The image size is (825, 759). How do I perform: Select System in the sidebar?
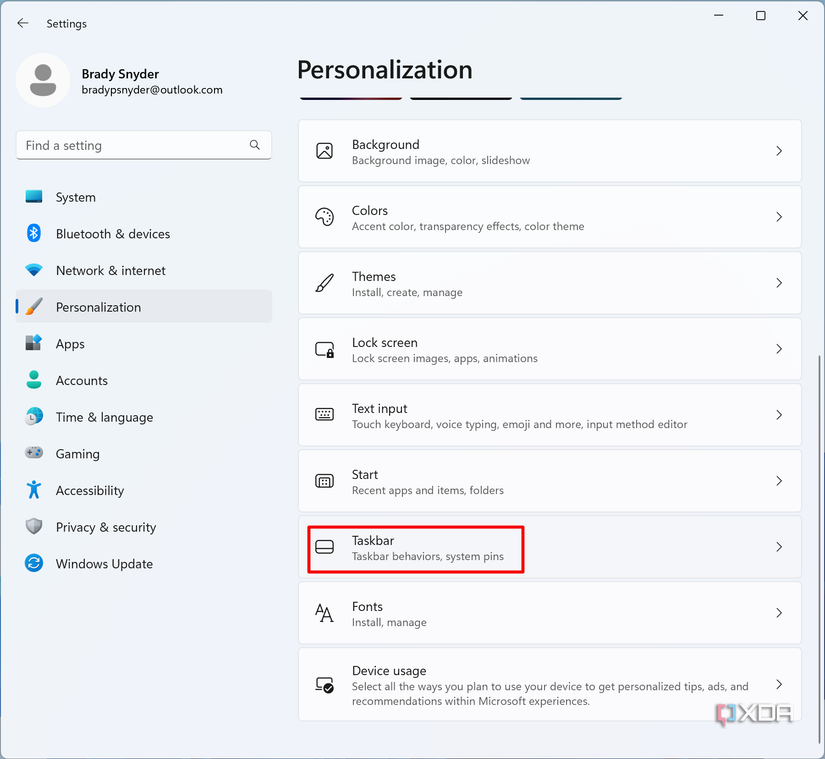point(76,197)
